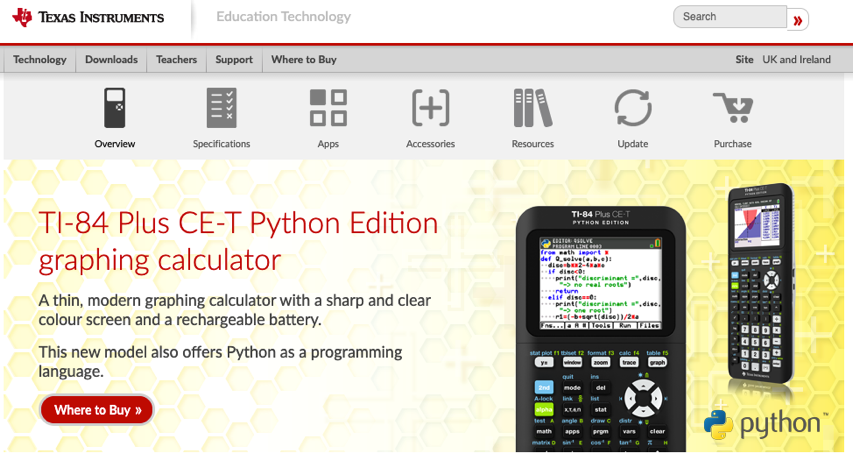
Task: Open the Purchase shopping cart icon
Action: click(x=733, y=108)
